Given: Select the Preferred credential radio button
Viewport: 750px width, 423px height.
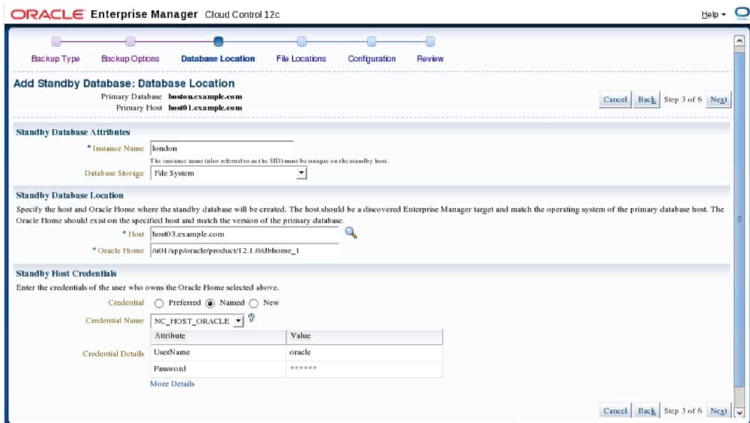Looking at the screenshot, I should click(x=159, y=303).
